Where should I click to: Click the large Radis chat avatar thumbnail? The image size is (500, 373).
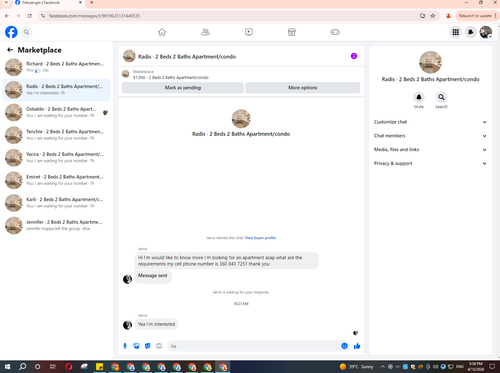click(241, 119)
